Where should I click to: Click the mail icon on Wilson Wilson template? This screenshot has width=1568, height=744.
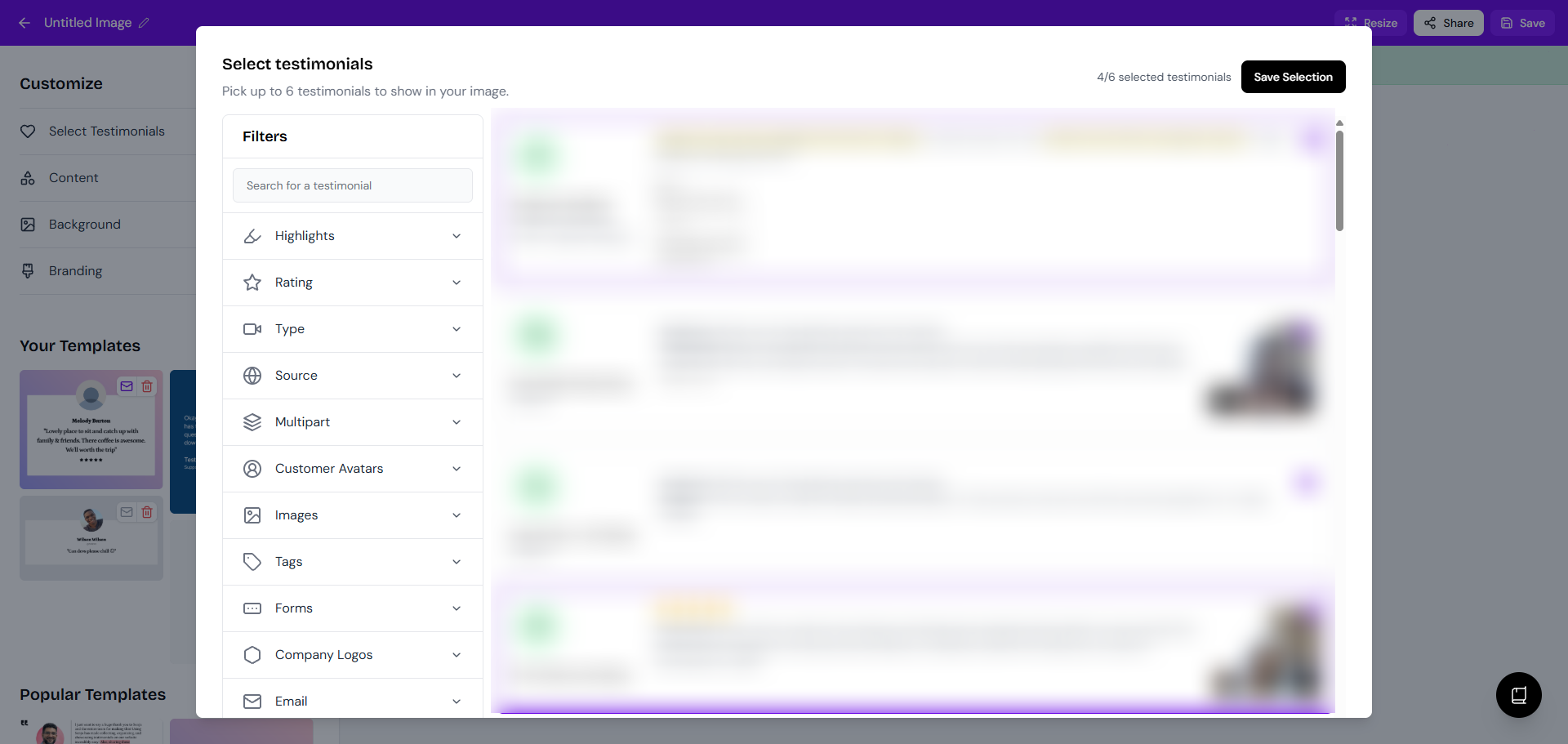(127, 512)
